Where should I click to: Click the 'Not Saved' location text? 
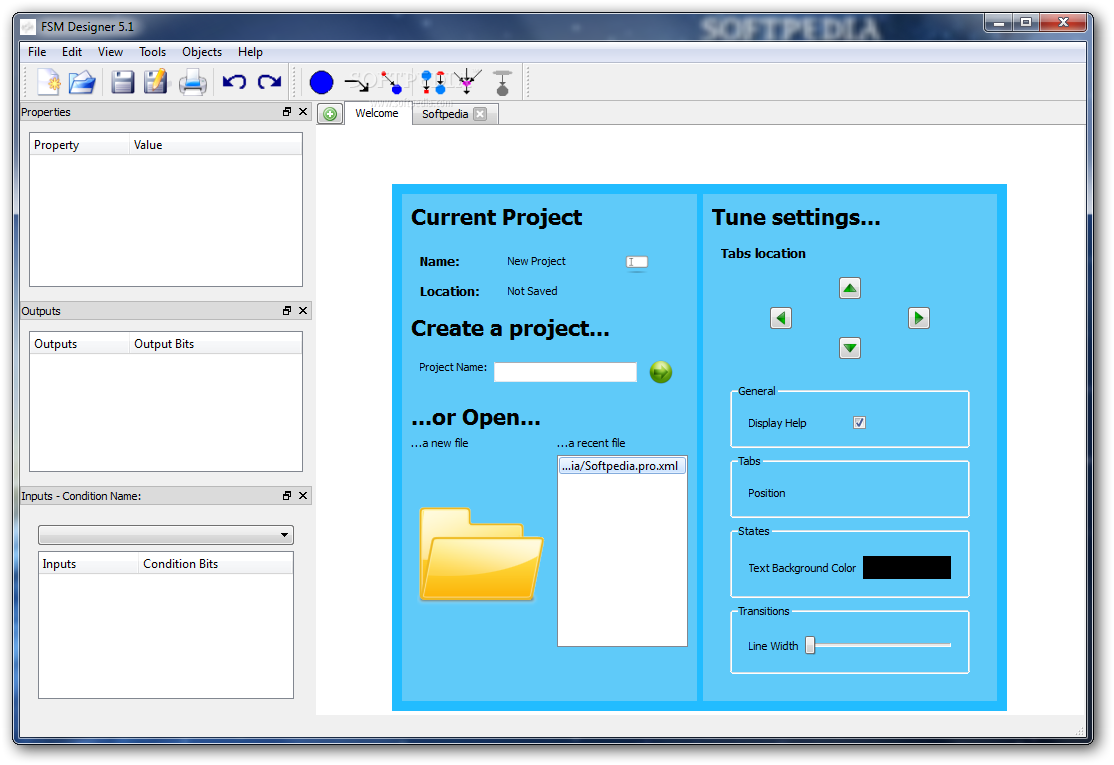click(532, 291)
